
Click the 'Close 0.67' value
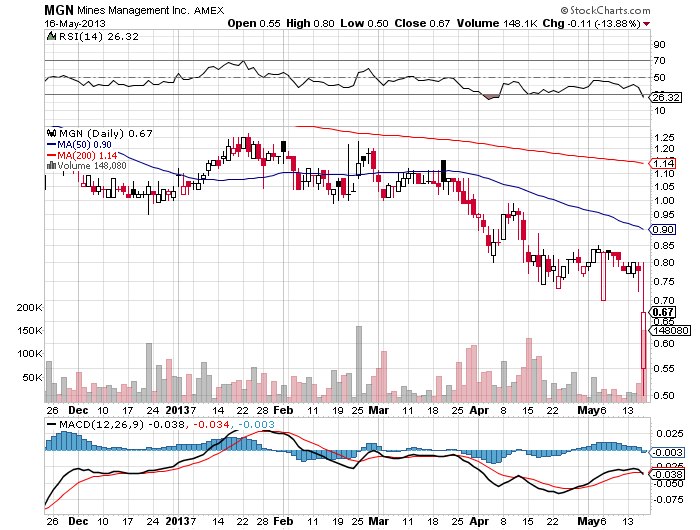tap(422, 23)
